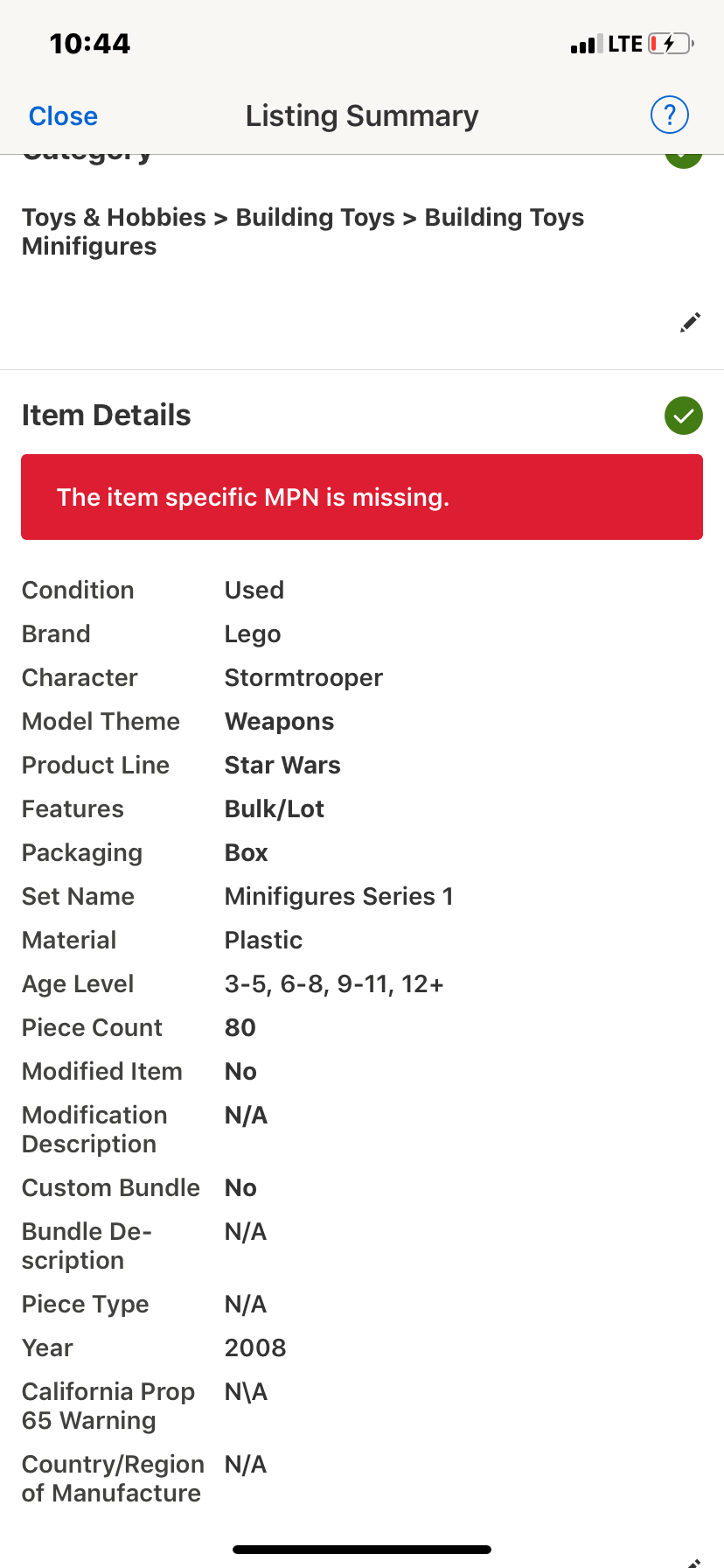Tap Close to dismiss the listing summary

coord(62,115)
